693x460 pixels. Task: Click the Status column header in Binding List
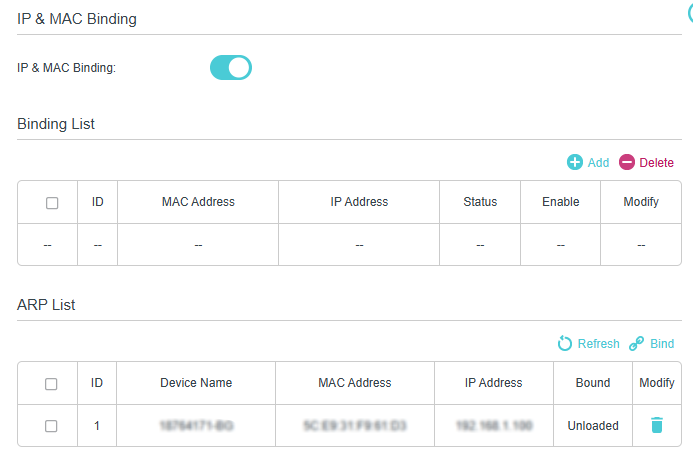(480, 202)
